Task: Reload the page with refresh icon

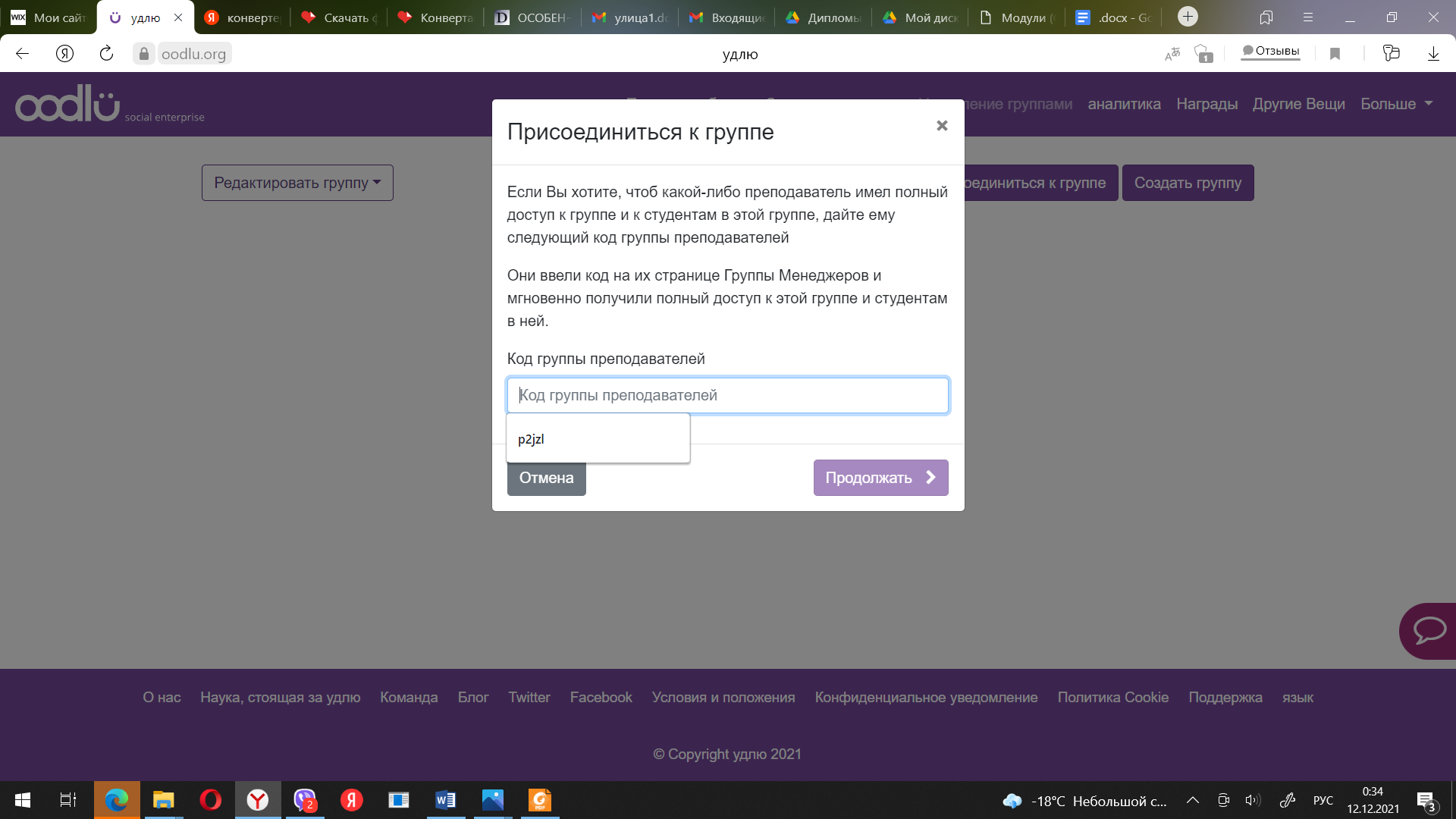Action: coord(106,54)
